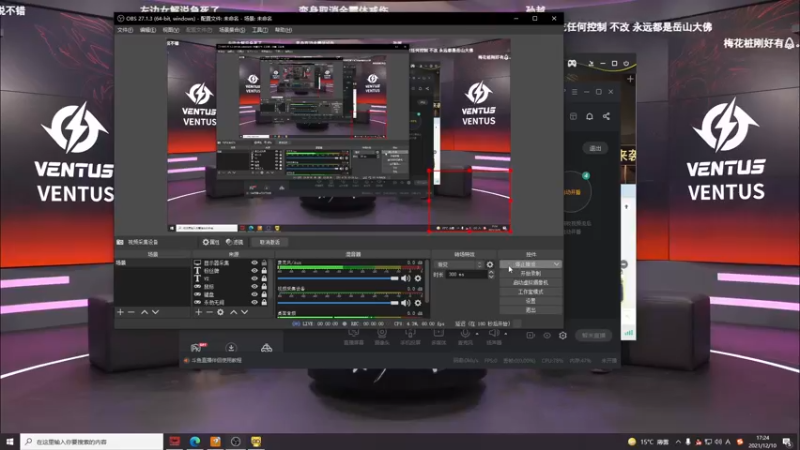Screen dimensions: 800x450
Task: Click the share icon in the Douyu window
Action: (x=606, y=116)
